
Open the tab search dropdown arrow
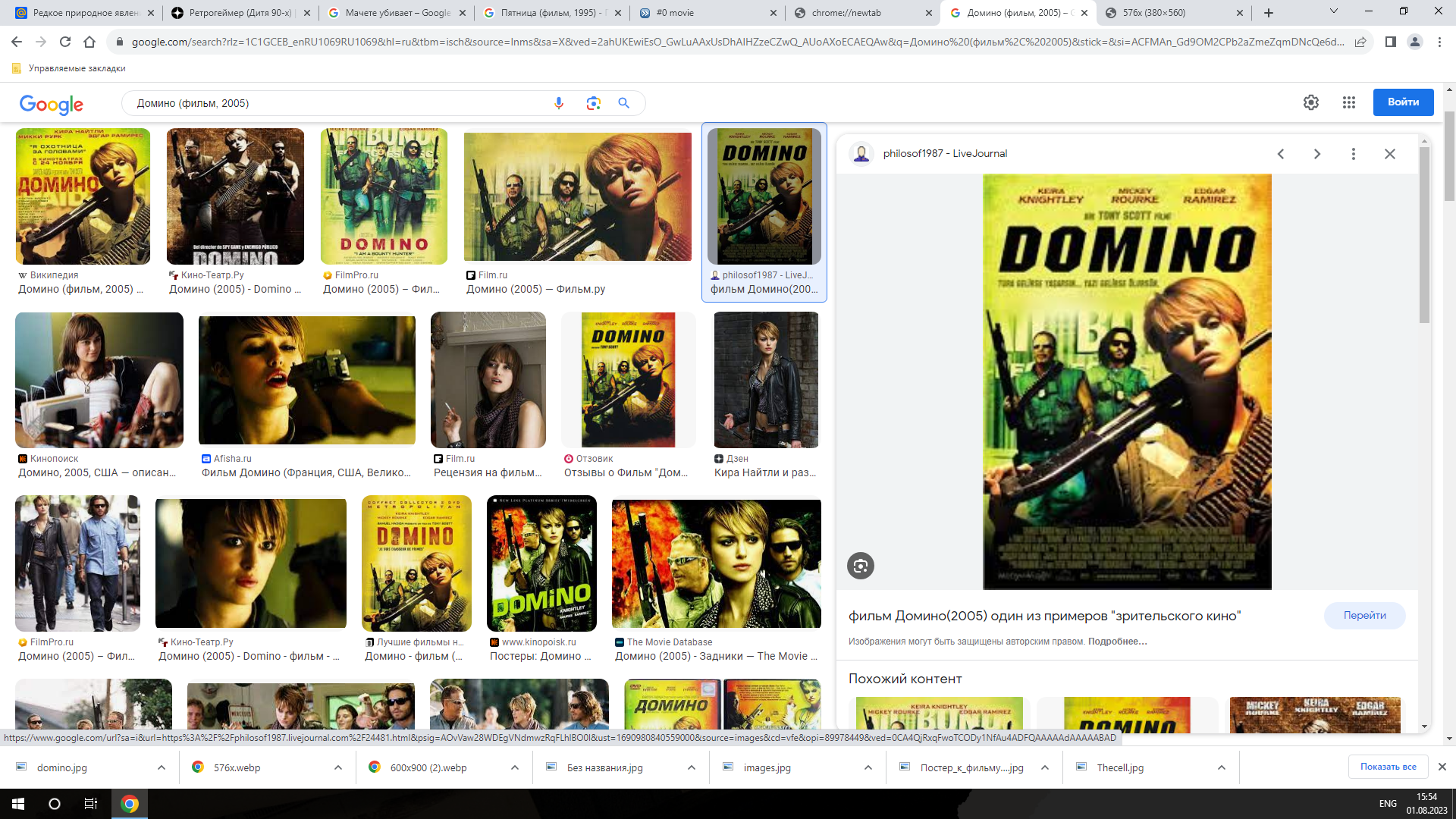(1334, 11)
